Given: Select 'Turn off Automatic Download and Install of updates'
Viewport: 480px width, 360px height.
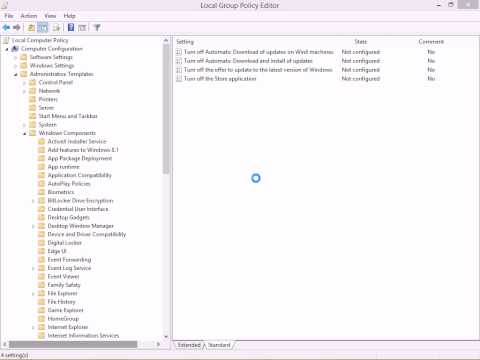Looking at the screenshot, I should point(248,61).
